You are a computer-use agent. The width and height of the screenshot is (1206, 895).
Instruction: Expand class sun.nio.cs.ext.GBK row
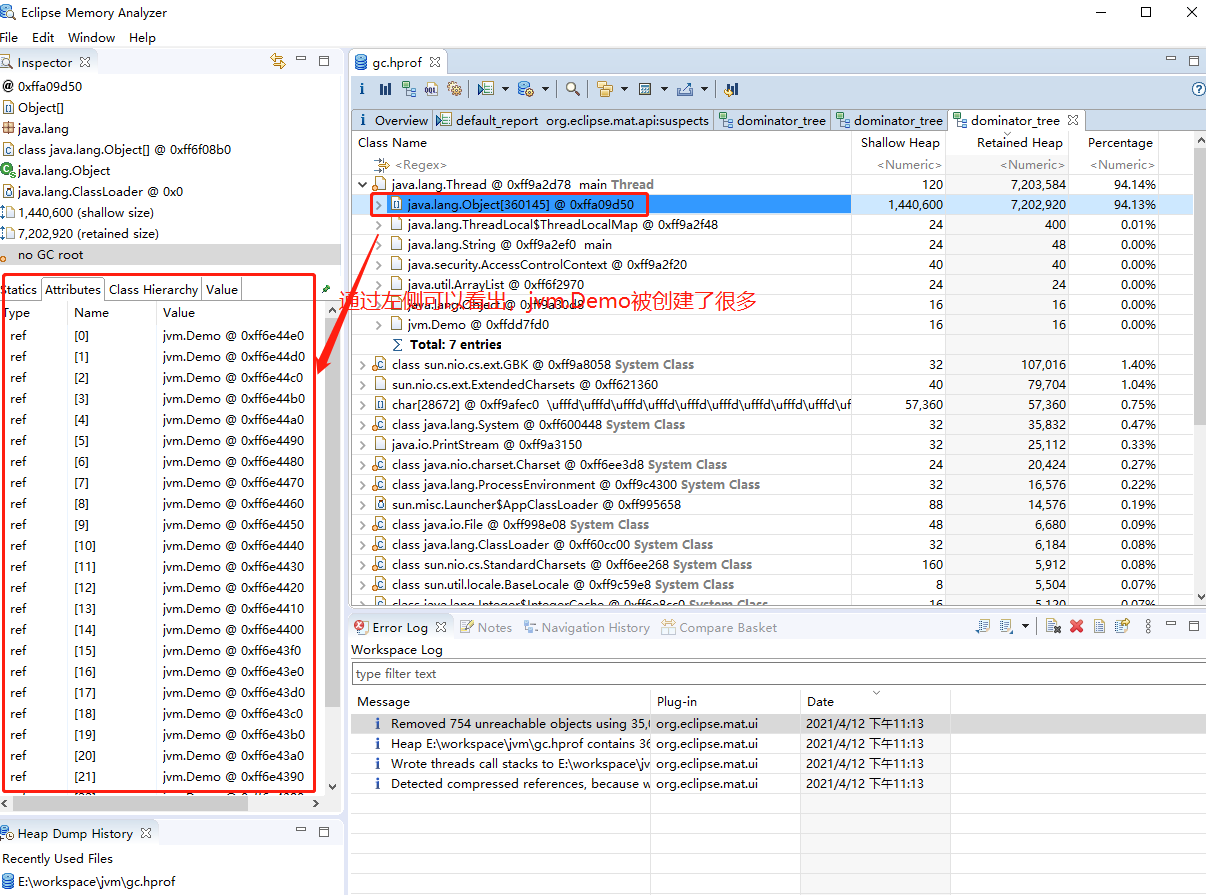pyautogui.click(x=362, y=364)
